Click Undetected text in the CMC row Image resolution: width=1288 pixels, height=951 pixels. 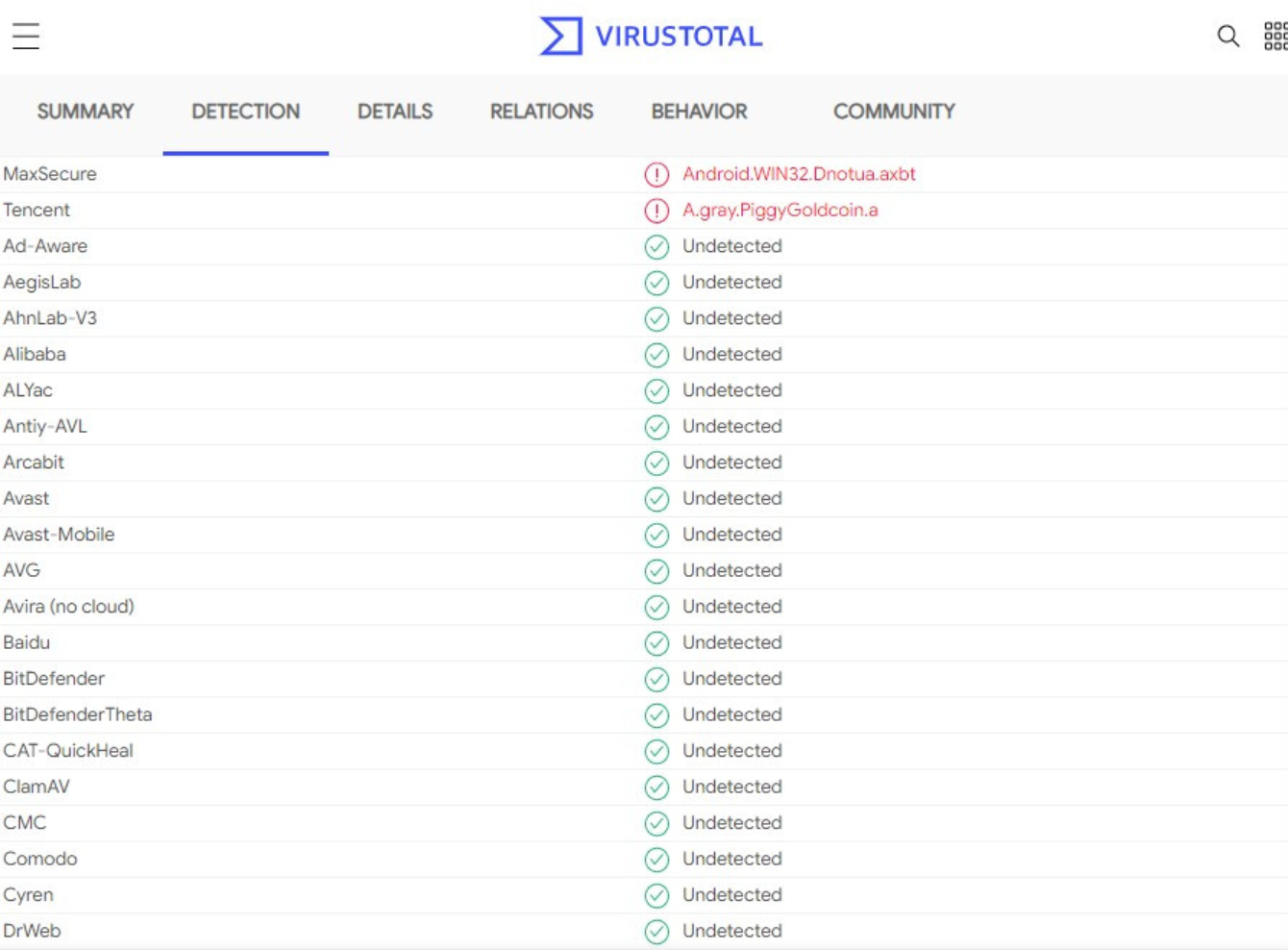(x=732, y=823)
